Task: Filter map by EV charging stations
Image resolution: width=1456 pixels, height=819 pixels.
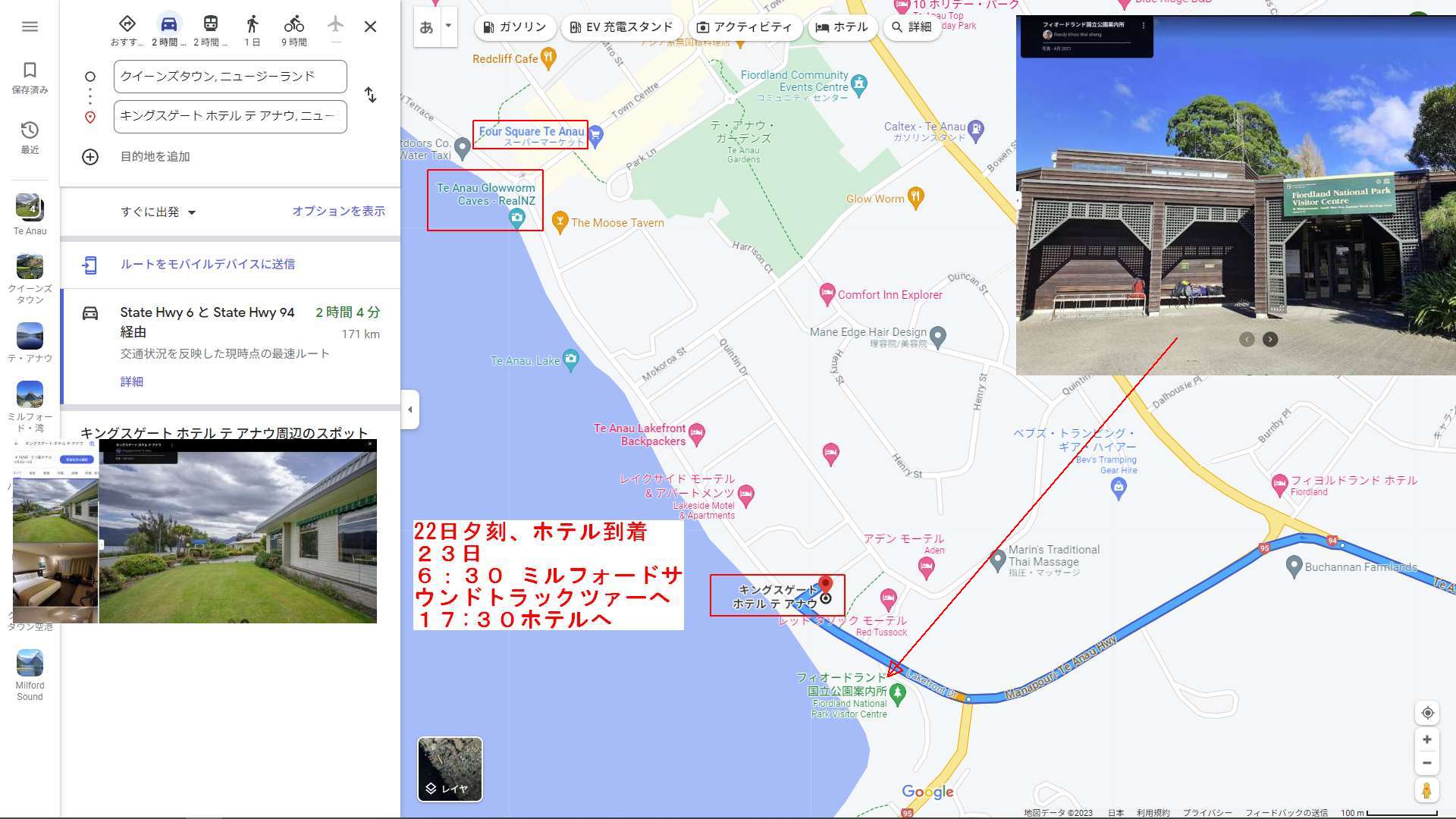Action: click(x=621, y=27)
